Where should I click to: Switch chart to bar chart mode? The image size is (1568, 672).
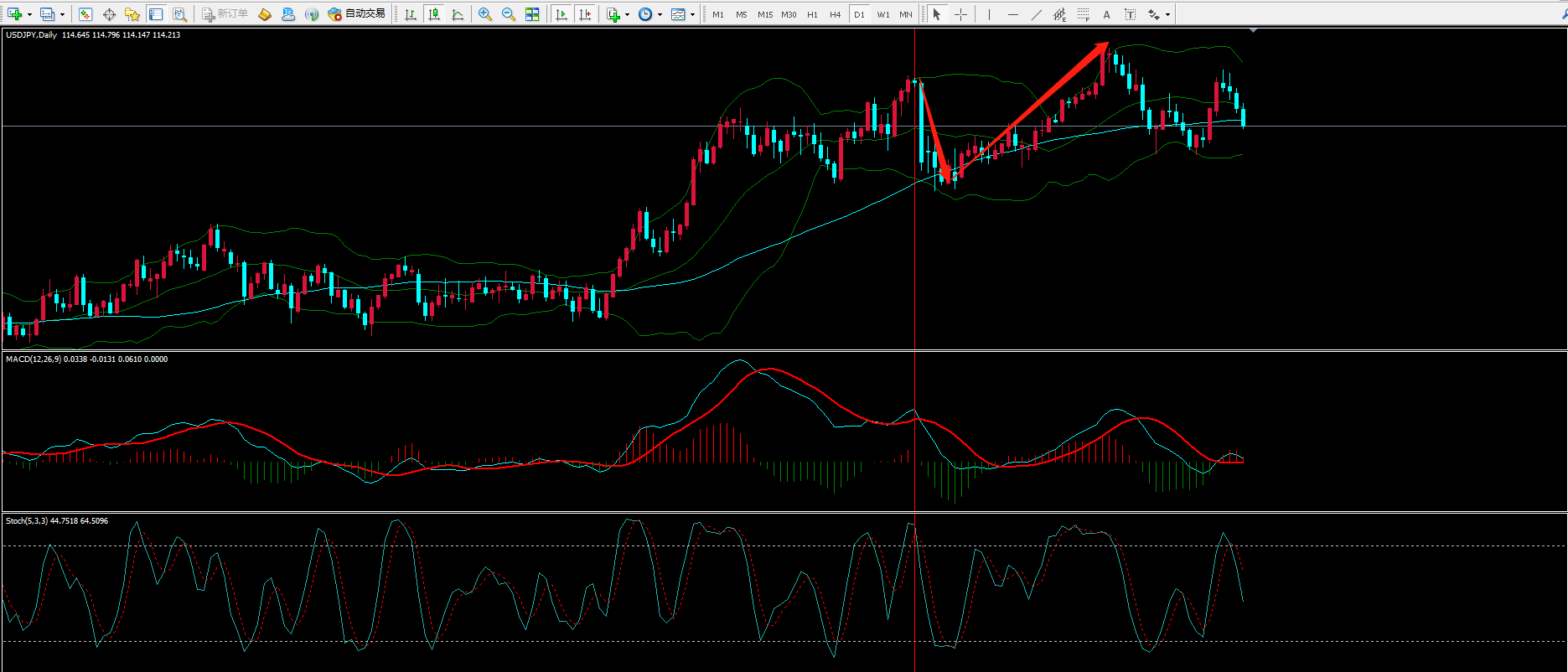[411, 14]
